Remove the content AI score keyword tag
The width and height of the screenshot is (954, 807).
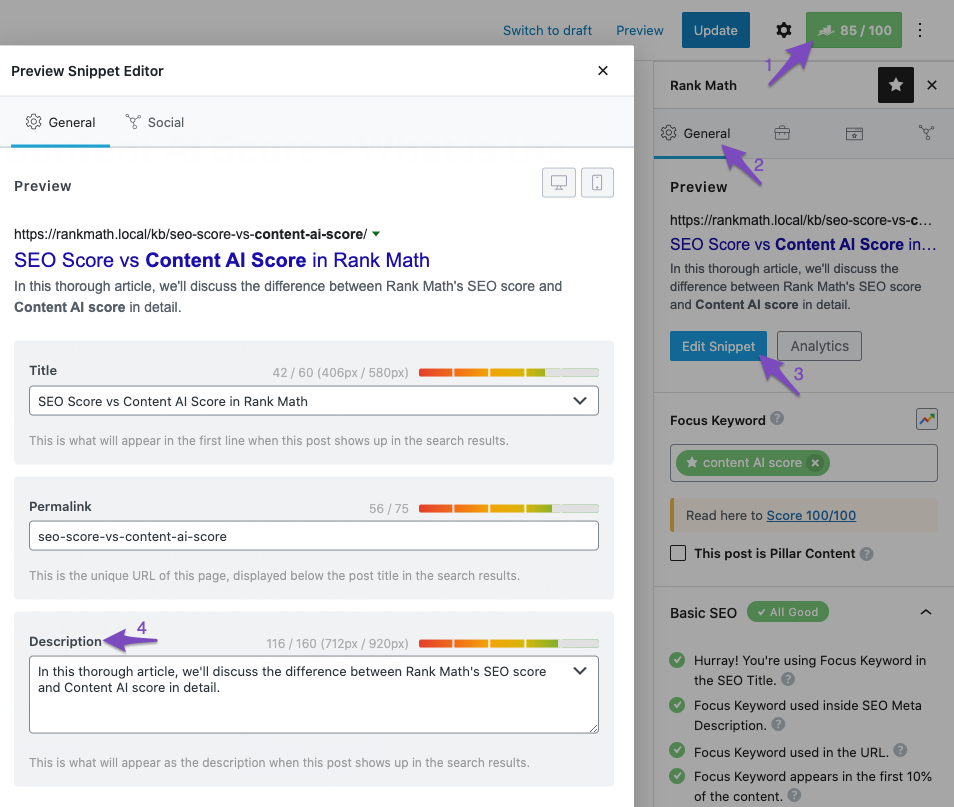[815, 463]
